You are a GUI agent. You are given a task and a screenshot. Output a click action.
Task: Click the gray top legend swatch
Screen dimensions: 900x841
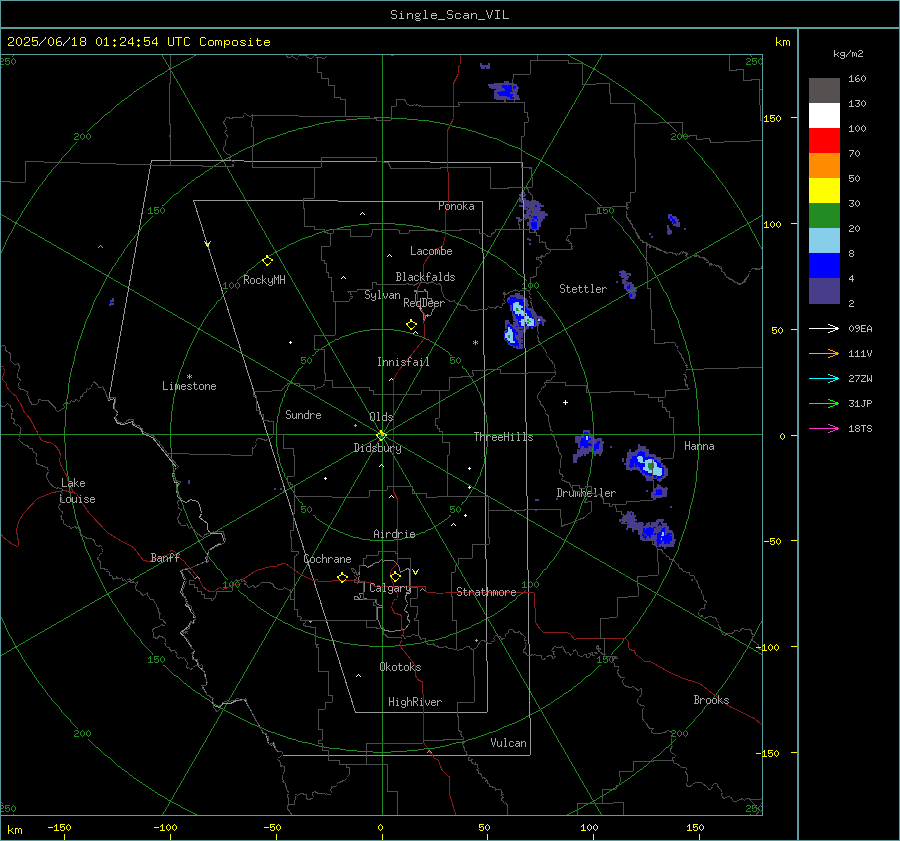[x=824, y=91]
